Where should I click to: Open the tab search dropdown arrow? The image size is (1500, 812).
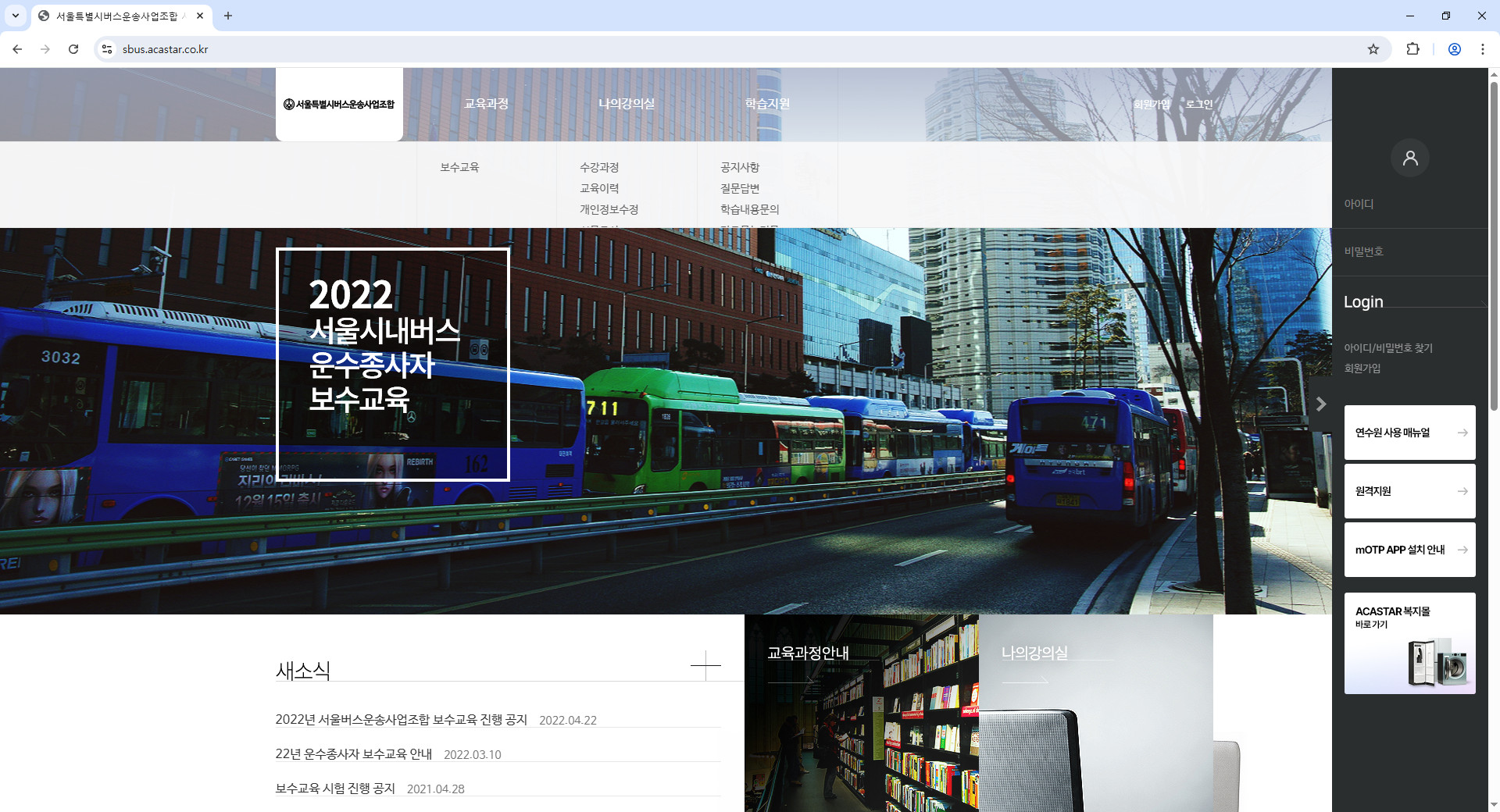point(15,16)
